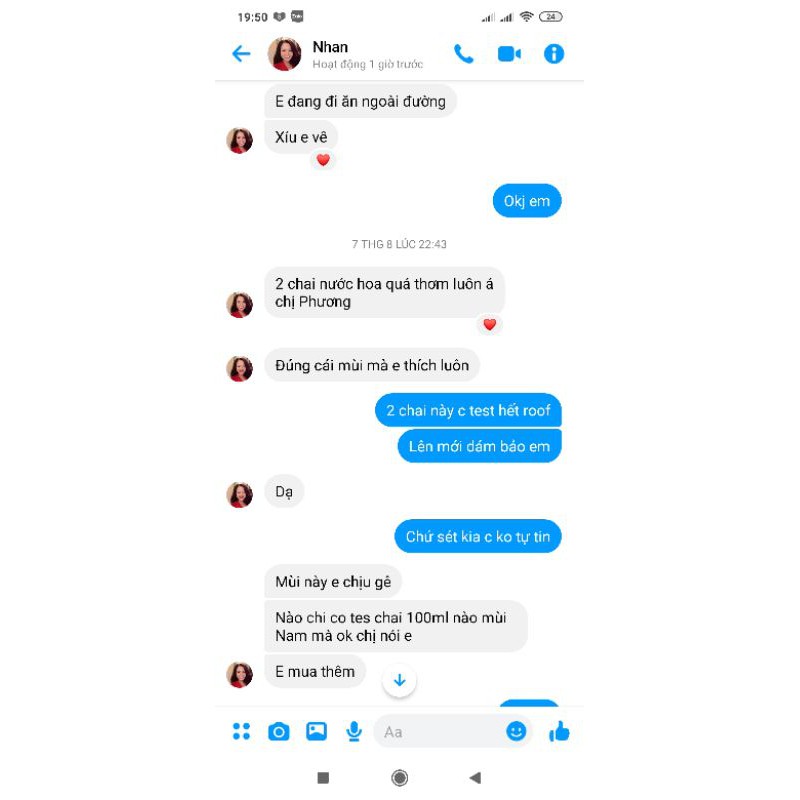Screen dimensions: 800x800
Task: Select the 'Okj em' sent message
Action: tap(527, 201)
